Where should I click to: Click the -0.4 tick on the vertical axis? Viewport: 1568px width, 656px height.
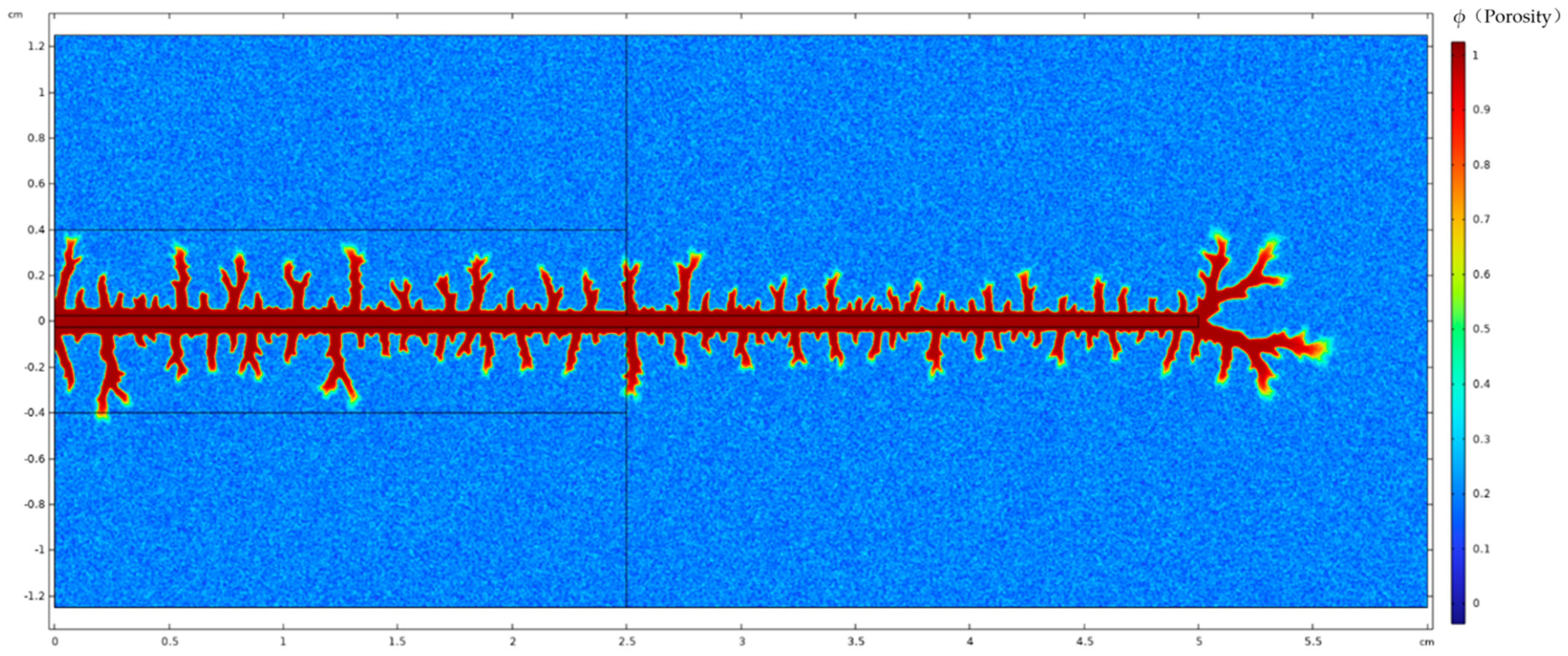tap(35, 413)
